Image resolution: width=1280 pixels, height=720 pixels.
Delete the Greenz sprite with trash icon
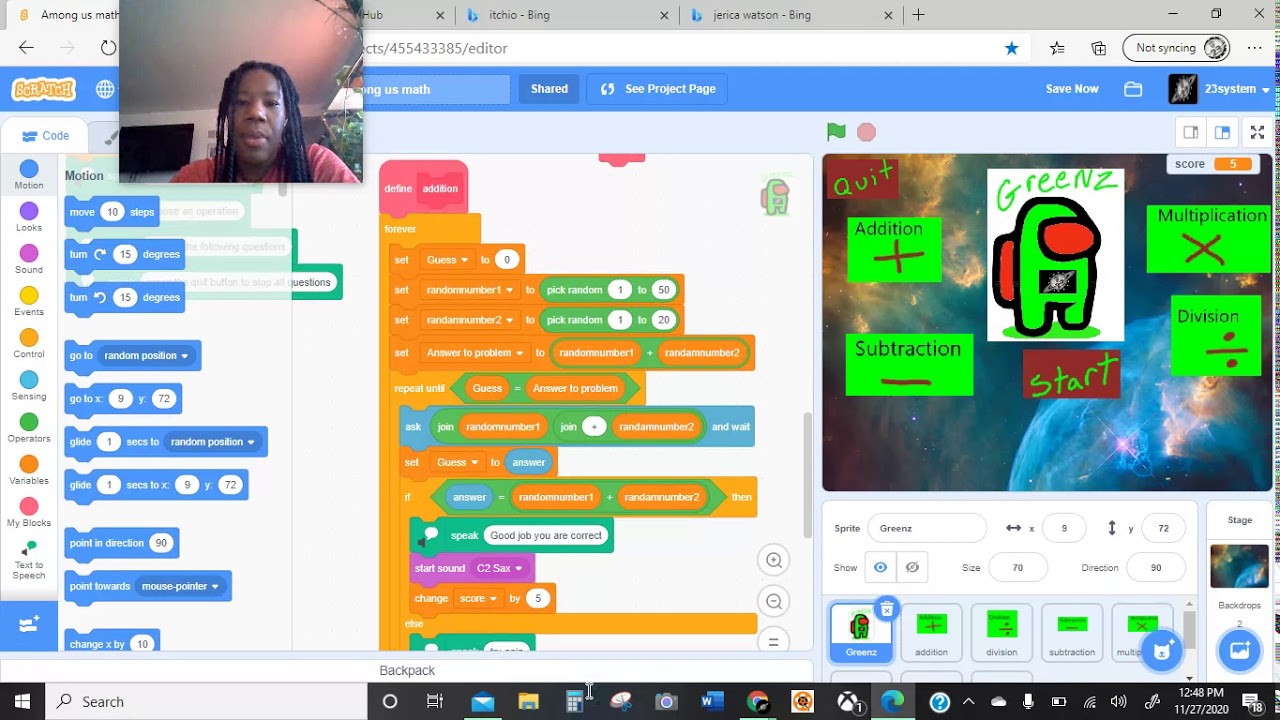coord(886,609)
